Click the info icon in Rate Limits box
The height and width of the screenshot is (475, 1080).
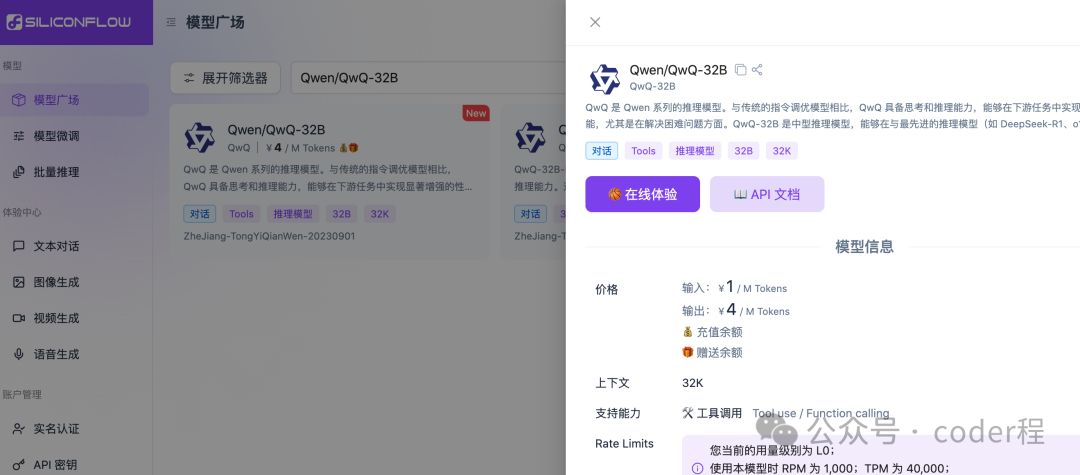click(x=697, y=469)
